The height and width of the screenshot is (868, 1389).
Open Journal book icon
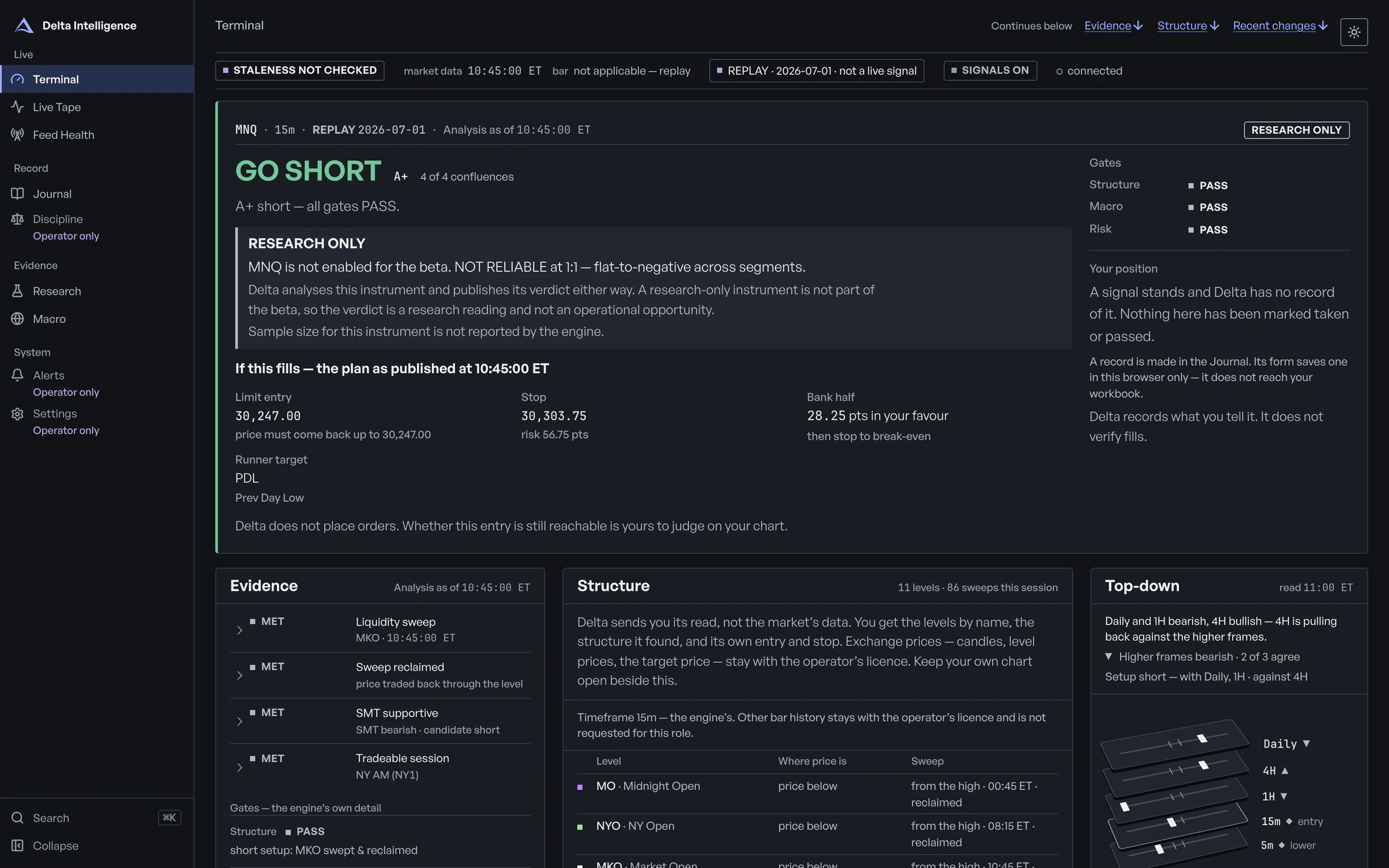click(17, 194)
